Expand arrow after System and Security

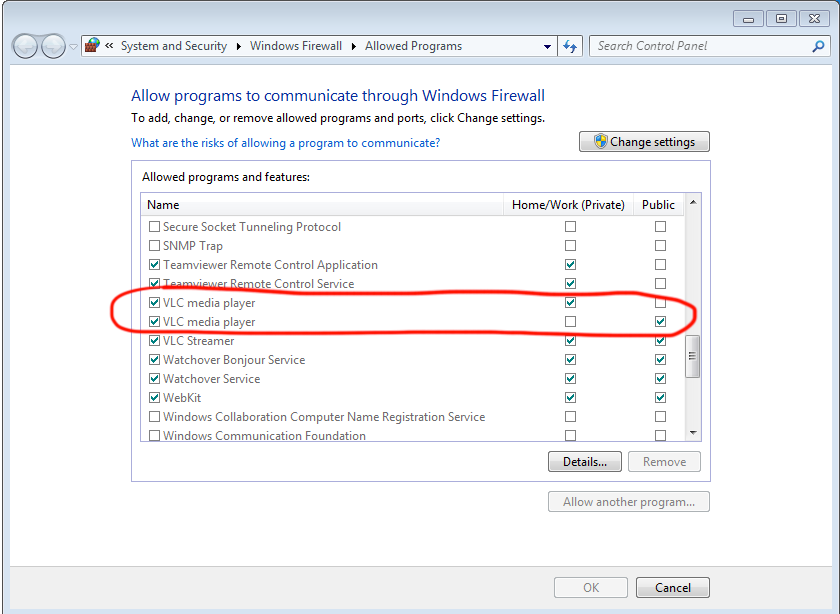[238, 46]
